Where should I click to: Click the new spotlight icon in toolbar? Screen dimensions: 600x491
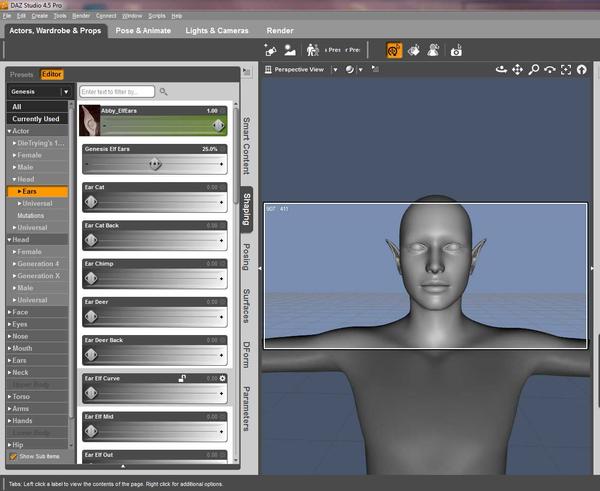coord(270,50)
